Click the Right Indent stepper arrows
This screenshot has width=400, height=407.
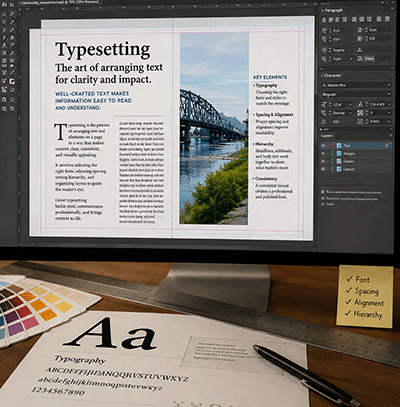[x=366, y=30]
